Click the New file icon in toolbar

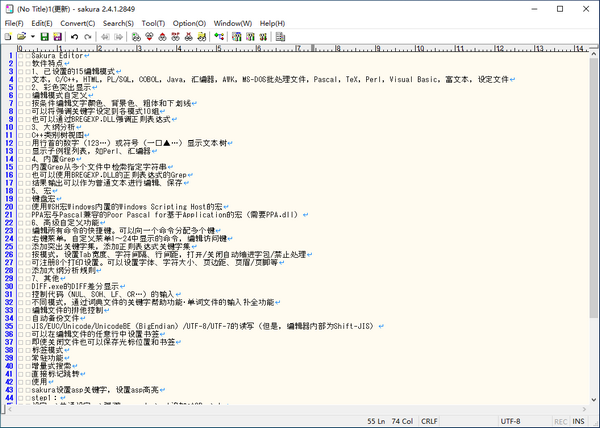coord(9,37)
